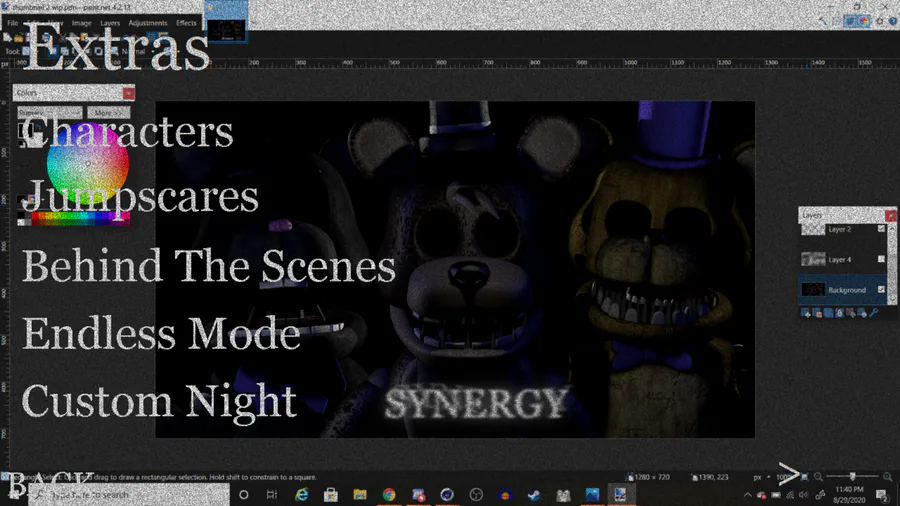
Task: Close the Layers panel
Action: (890, 215)
